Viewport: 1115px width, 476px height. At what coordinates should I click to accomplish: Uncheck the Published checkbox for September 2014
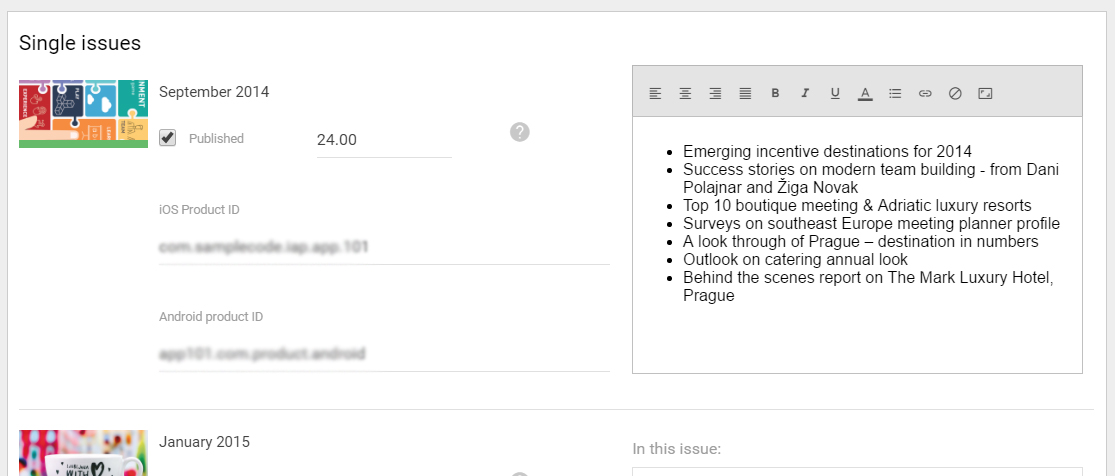pos(168,137)
